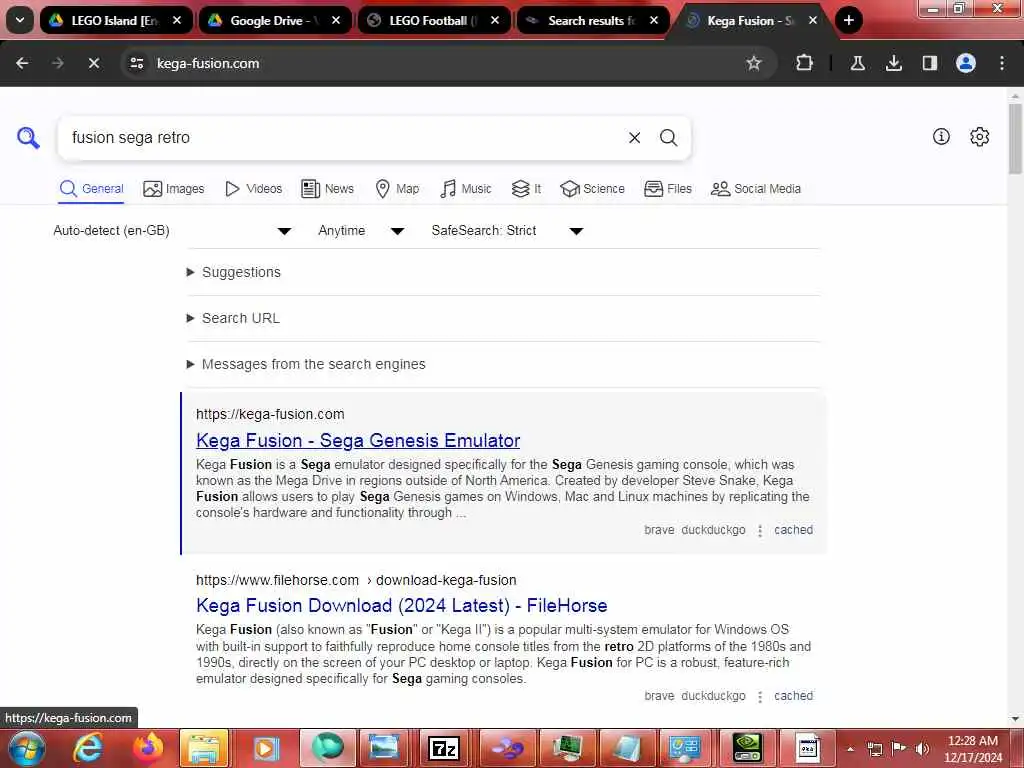Close the Kega Fusion browser tab
This screenshot has height=768, width=1024.
click(x=813, y=20)
